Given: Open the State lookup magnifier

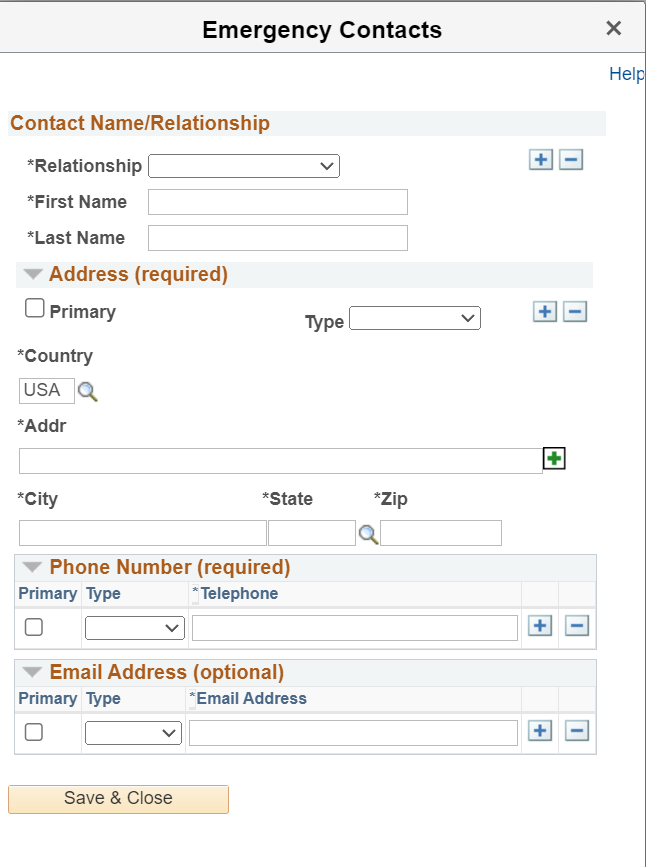Looking at the screenshot, I should [368, 534].
